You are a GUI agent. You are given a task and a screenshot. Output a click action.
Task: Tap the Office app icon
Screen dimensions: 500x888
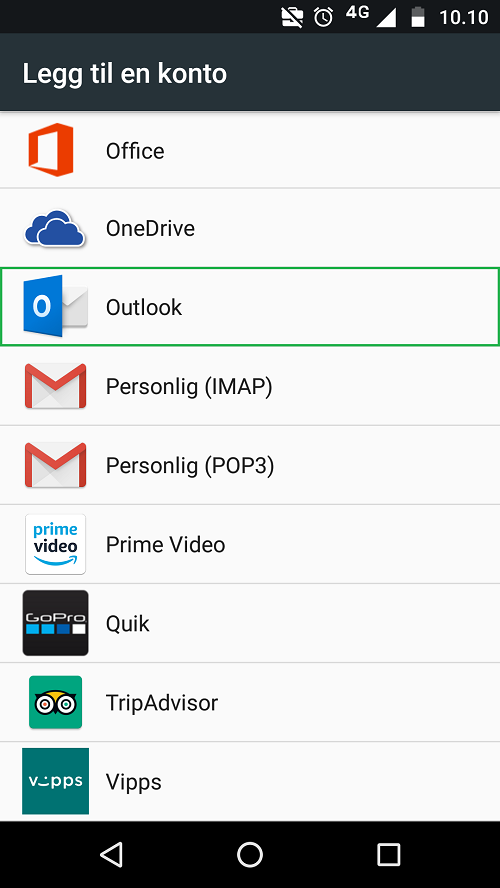(x=51, y=150)
